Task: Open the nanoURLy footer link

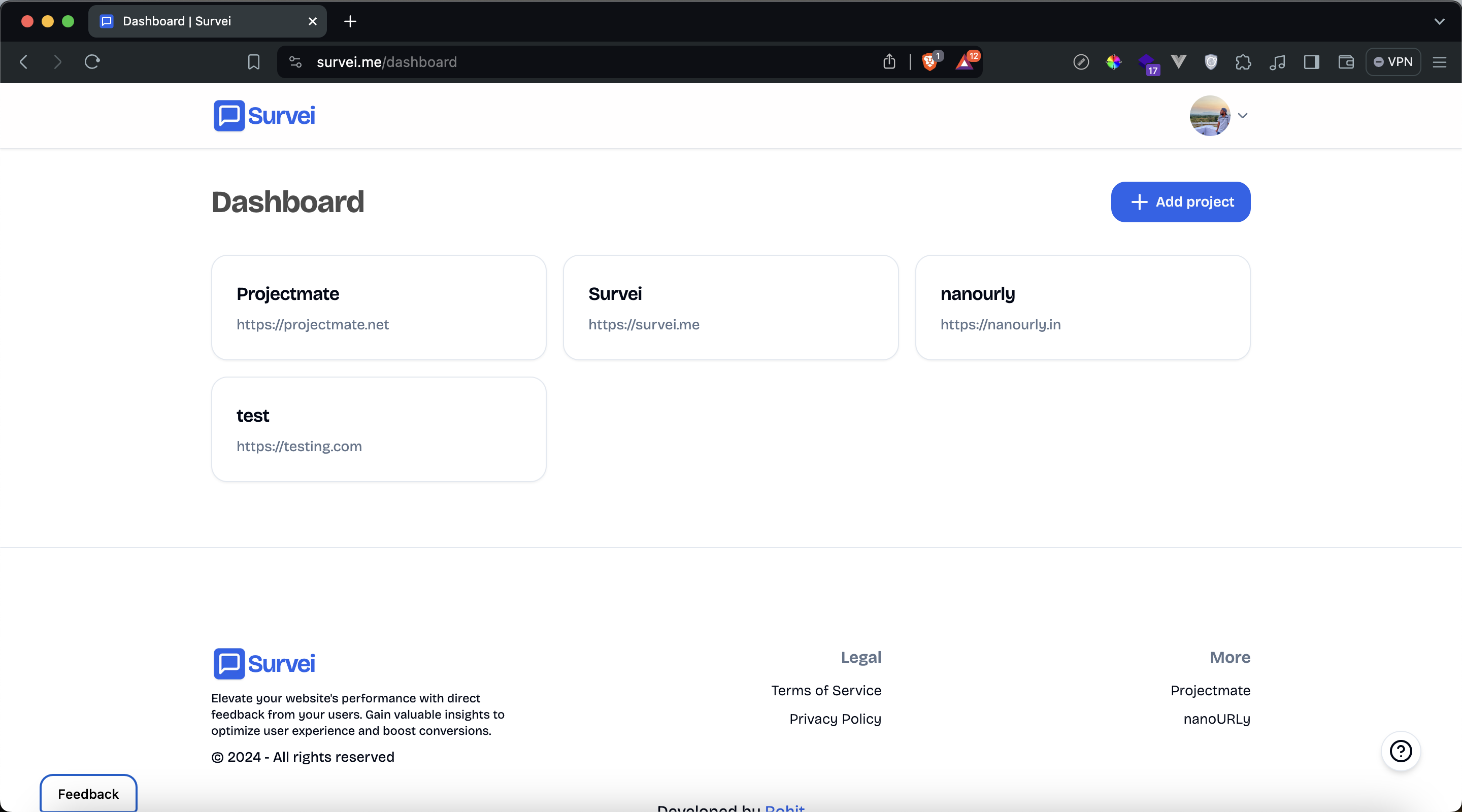Action: pos(1217,719)
